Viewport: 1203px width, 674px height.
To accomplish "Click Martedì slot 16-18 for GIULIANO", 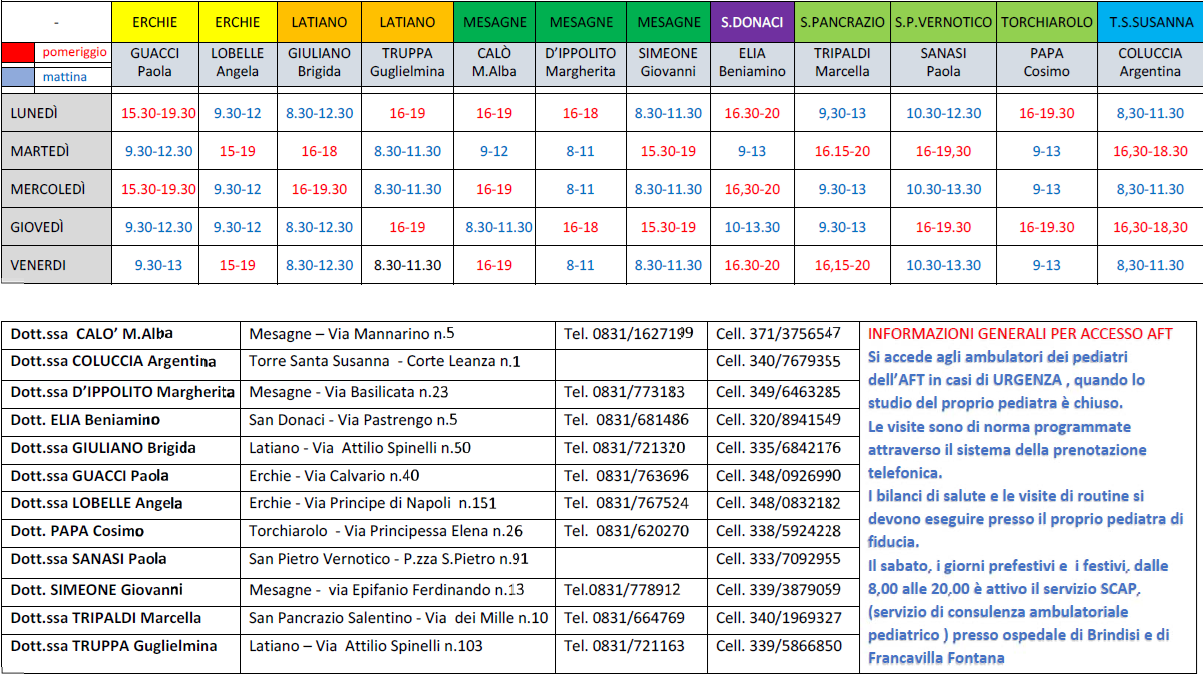I will click(319, 151).
